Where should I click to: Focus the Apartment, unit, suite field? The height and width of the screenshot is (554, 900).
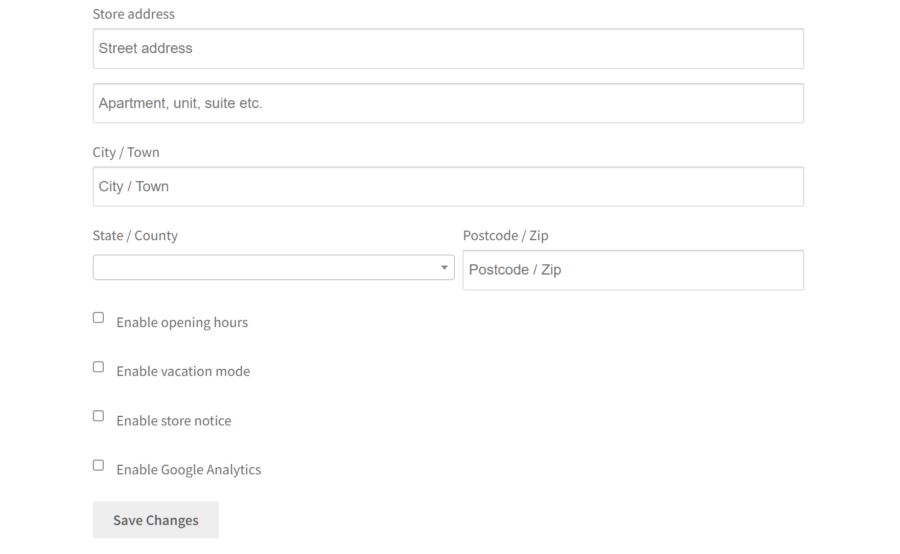click(x=448, y=103)
